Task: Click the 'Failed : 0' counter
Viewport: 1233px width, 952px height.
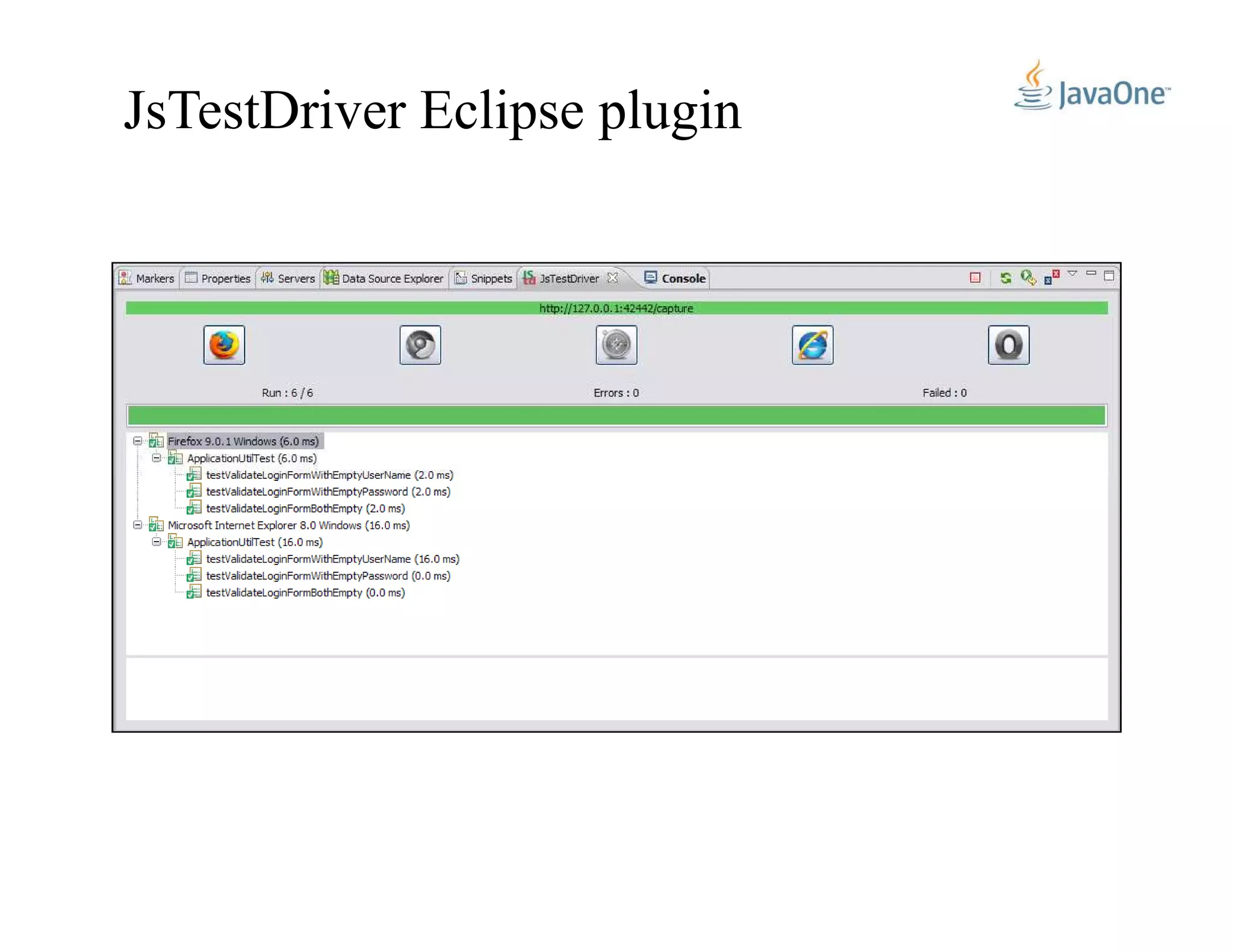Action: [945, 393]
